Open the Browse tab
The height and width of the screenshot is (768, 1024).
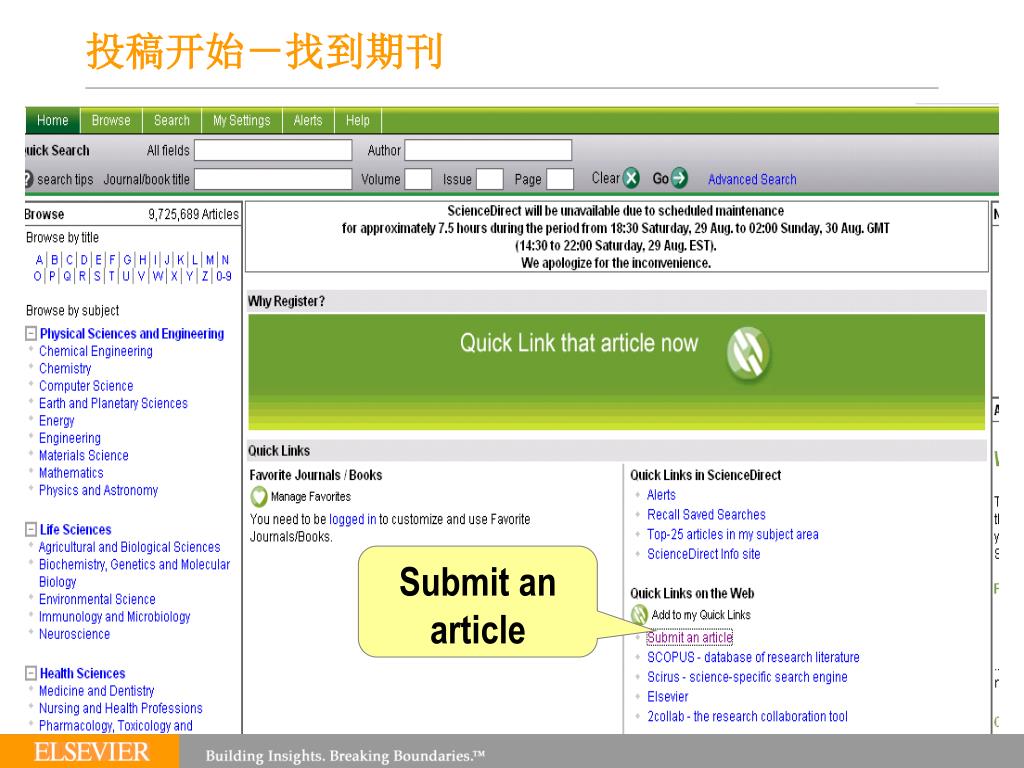point(111,121)
